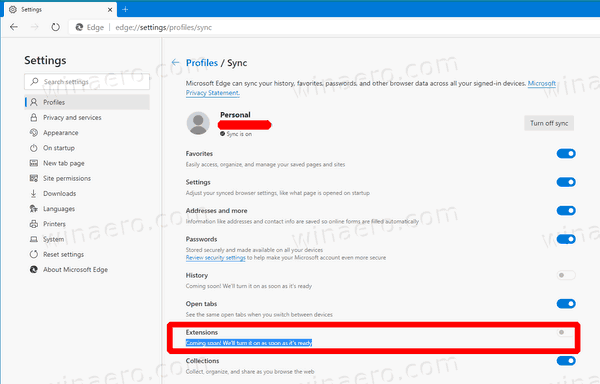Click the Profiles breadcrumb link
Viewport: 600px width, 384px height.
(202, 63)
